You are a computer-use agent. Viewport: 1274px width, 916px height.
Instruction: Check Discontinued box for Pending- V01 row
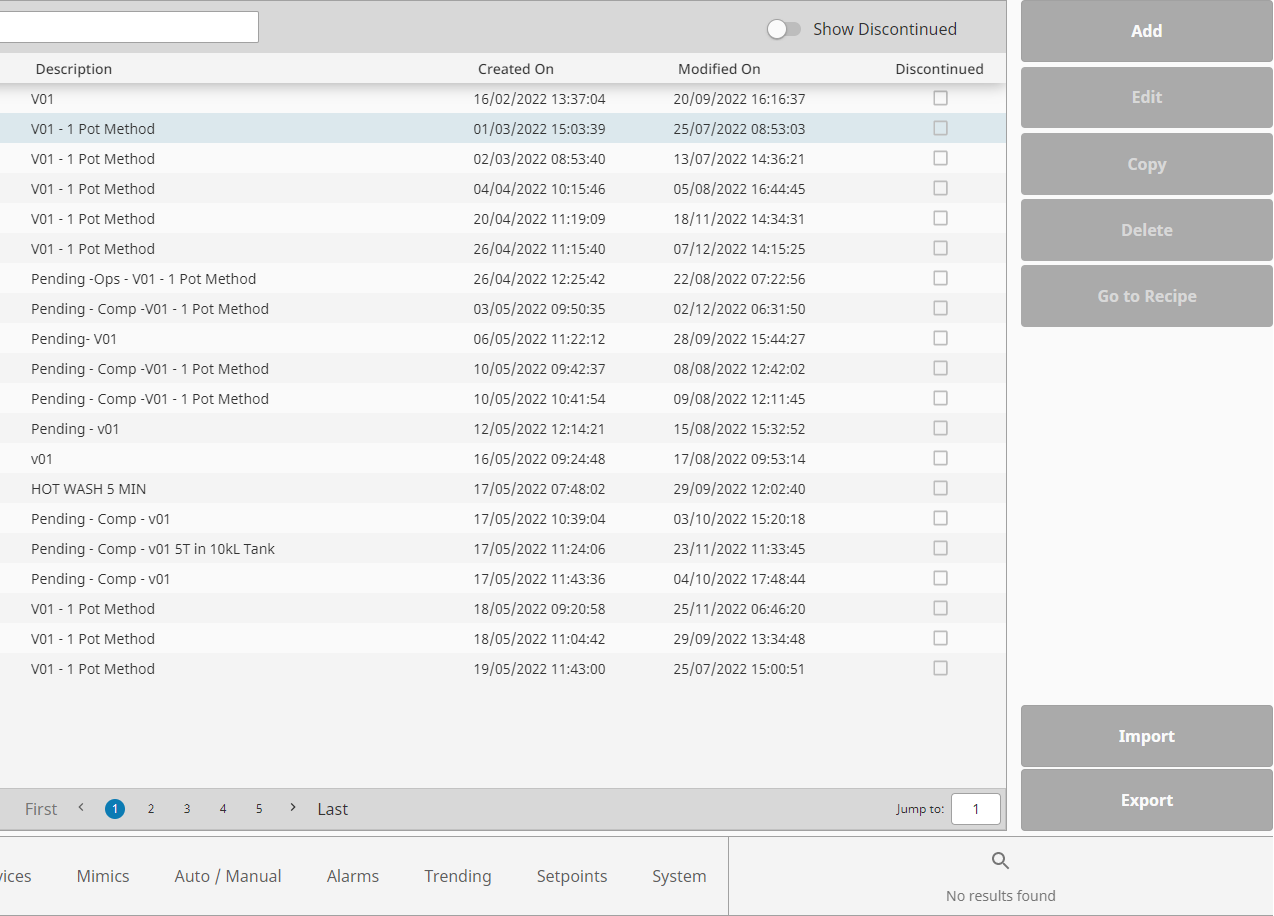pos(940,338)
